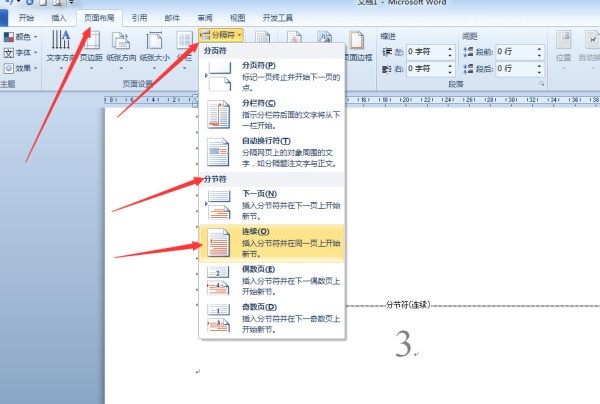Switch to the 开发工具 tab
The image size is (600, 404).
(x=279, y=17)
